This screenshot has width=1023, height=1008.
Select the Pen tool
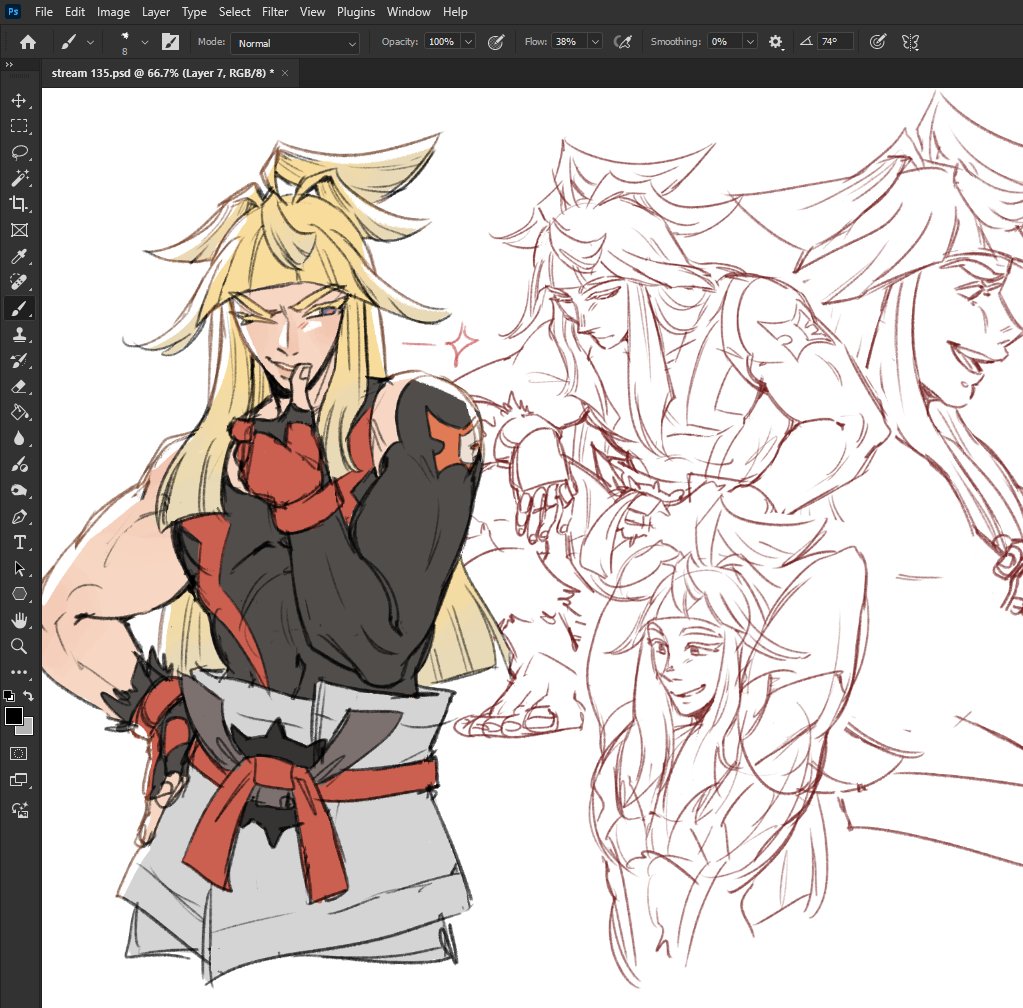click(x=19, y=517)
